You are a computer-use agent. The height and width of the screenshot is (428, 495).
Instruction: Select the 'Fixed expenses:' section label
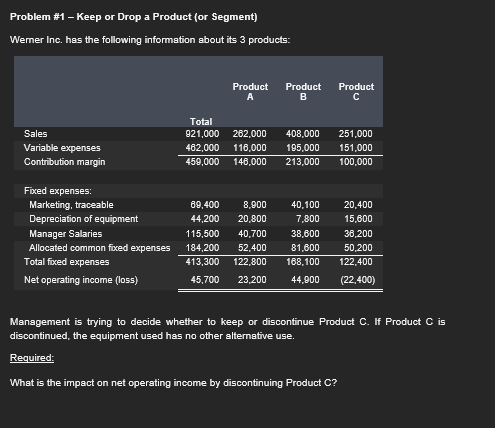(x=58, y=191)
